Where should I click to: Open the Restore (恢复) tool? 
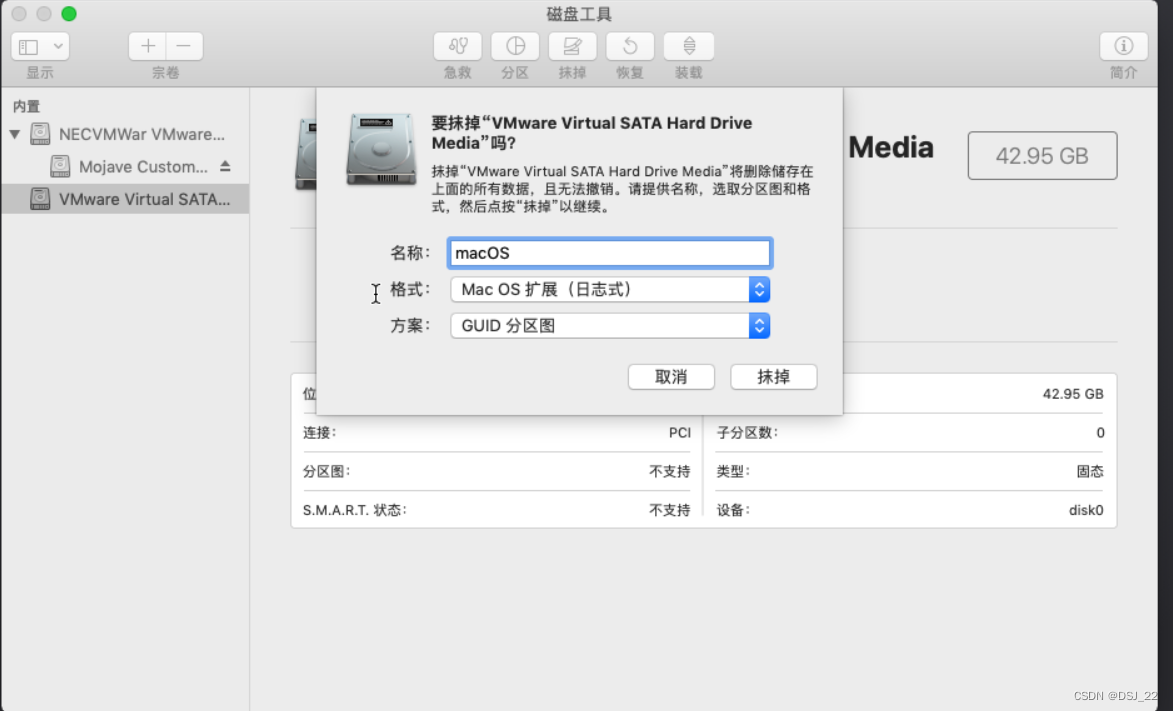630,46
